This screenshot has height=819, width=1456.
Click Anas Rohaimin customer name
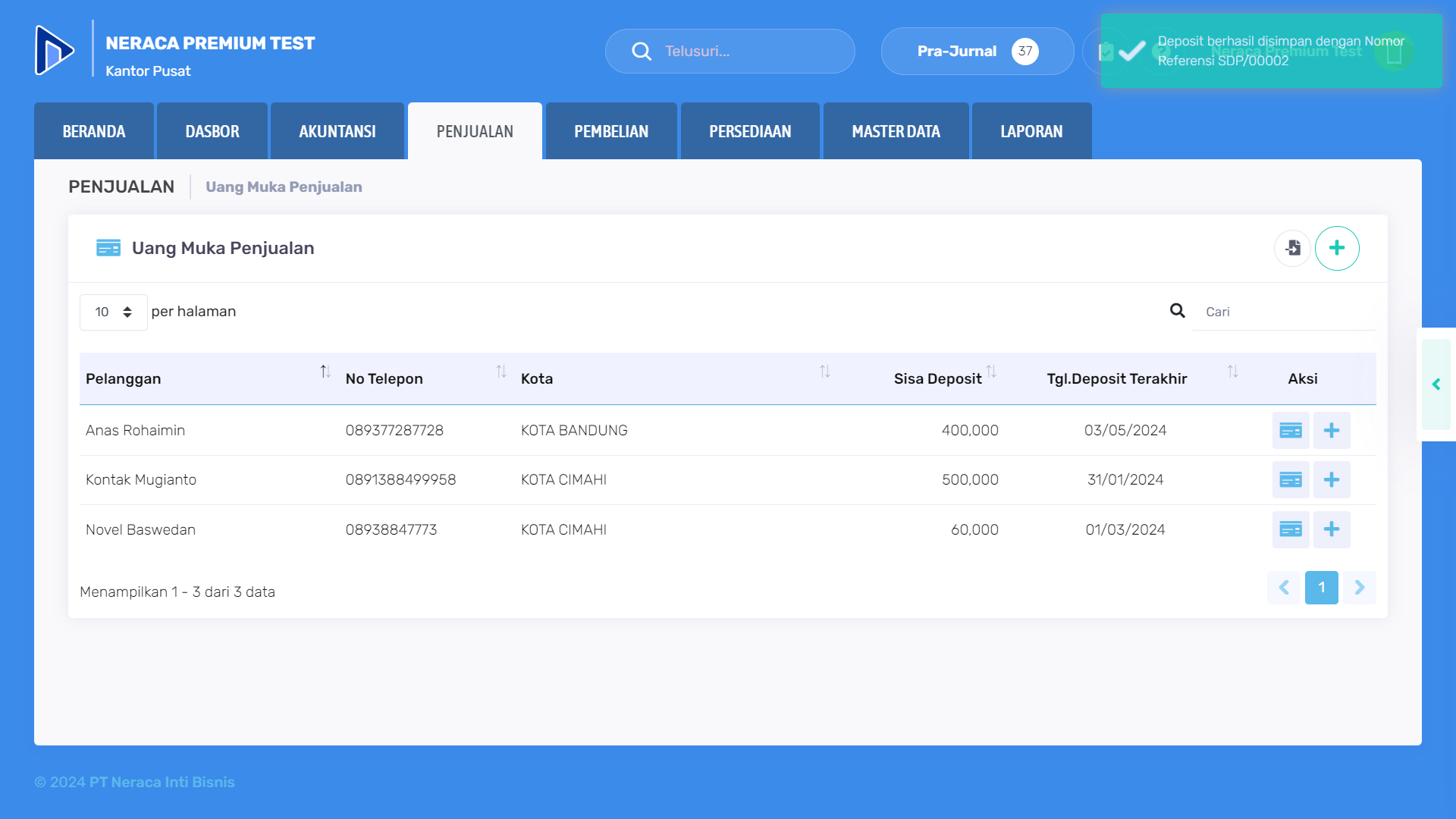(135, 430)
